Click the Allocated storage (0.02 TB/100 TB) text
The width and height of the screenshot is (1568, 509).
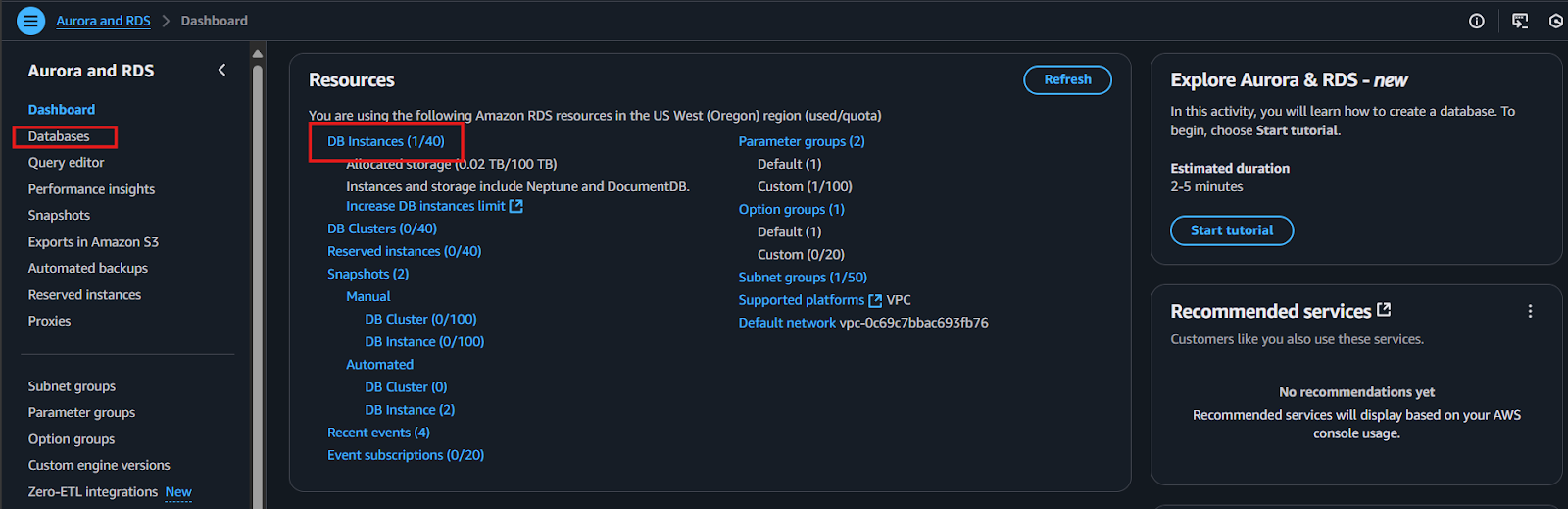[x=451, y=164]
